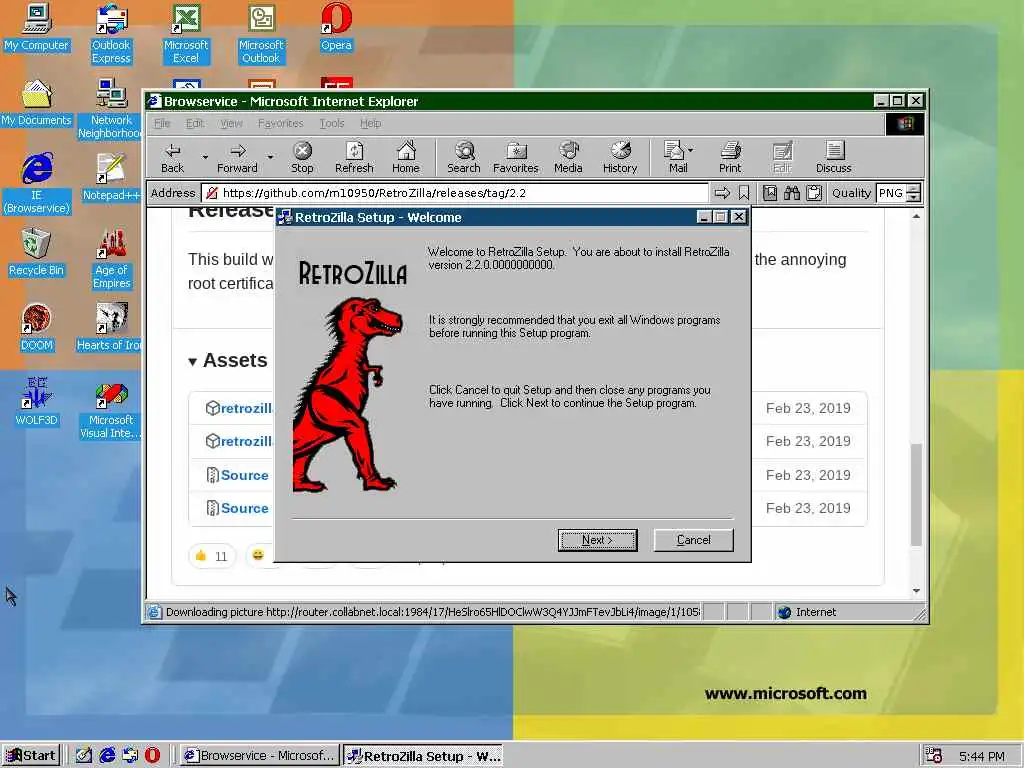Screen dimensions: 1024x768
Task: Click the address bar URL field
Action: 455,193
